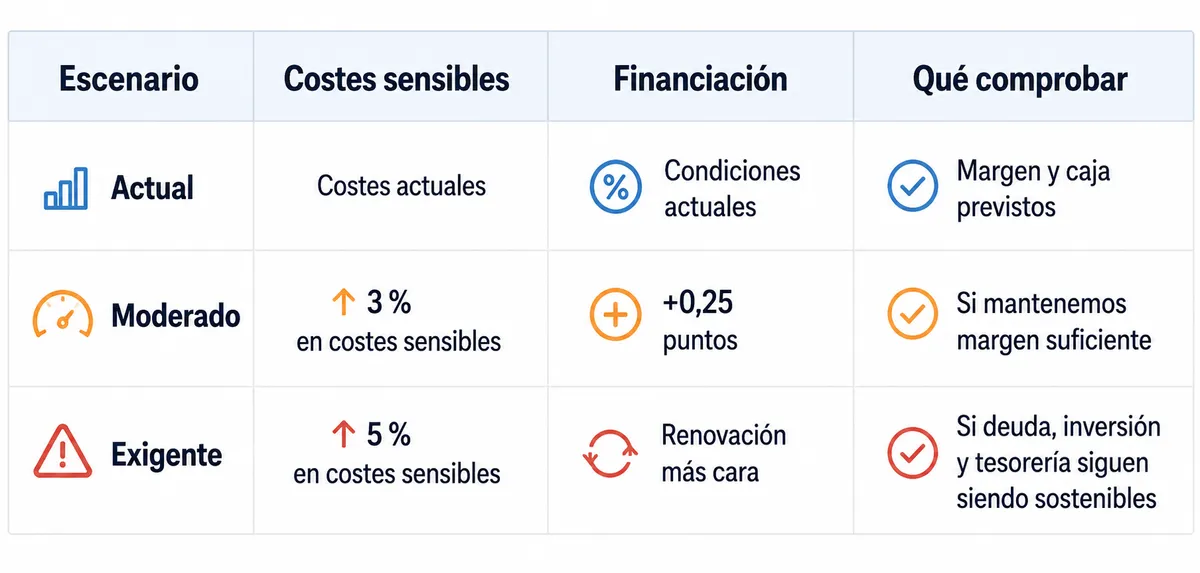Screen dimensions: 1200x573
Task: Click the red up arrow next to 5 %
Action: coord(342,434)
